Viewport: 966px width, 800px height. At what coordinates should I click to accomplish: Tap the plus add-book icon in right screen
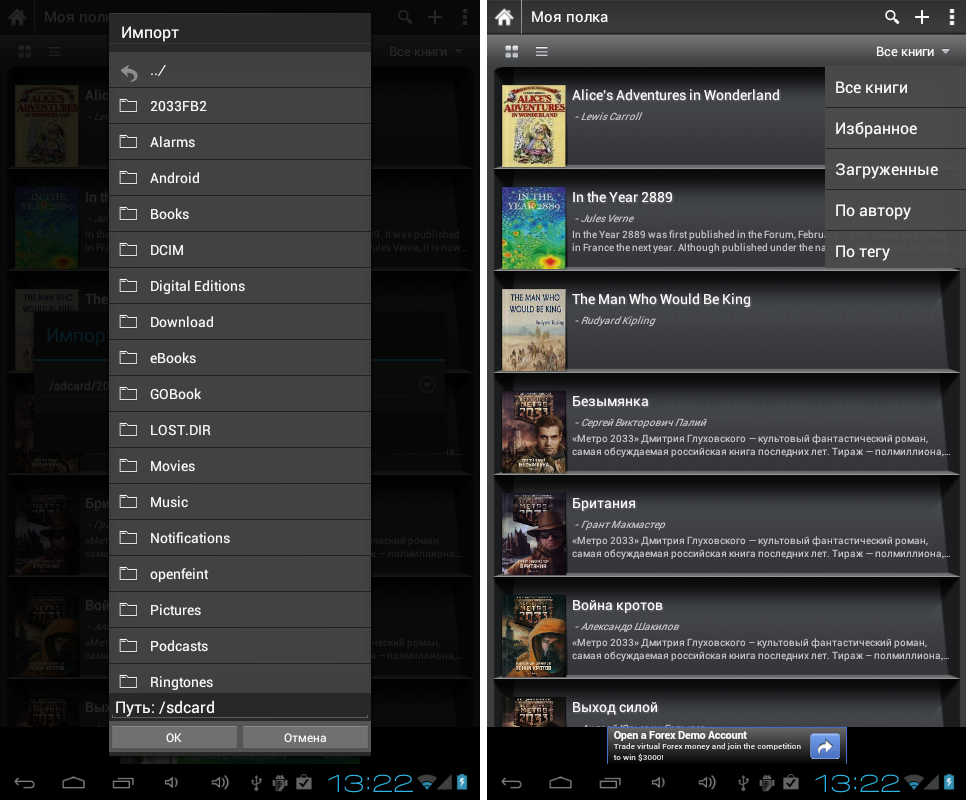coord(922,17)
